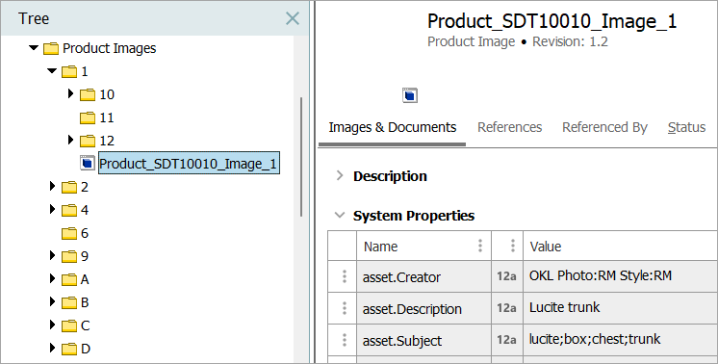This screenshot has height=364, width=718.
Task: Open the Name column options menu
Action: [x=480, y=246]
